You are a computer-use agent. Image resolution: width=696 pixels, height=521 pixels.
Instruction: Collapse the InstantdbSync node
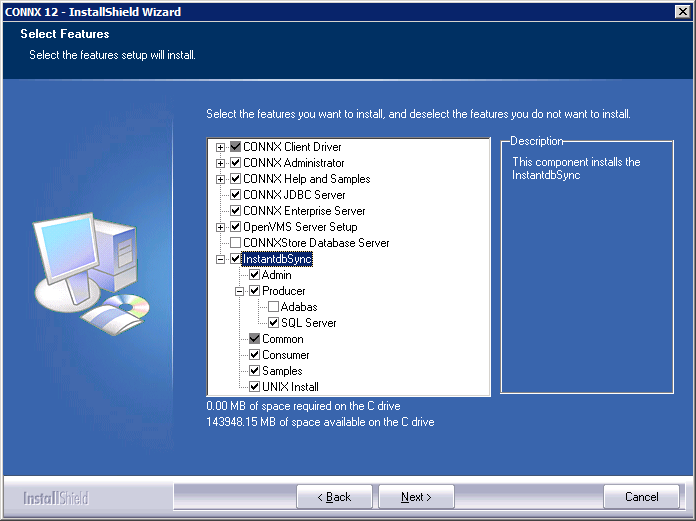[x=220, y=259]
